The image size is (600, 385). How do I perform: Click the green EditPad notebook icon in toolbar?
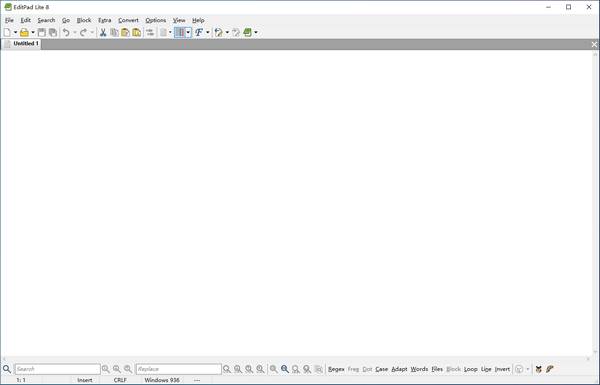coord(247,33)
